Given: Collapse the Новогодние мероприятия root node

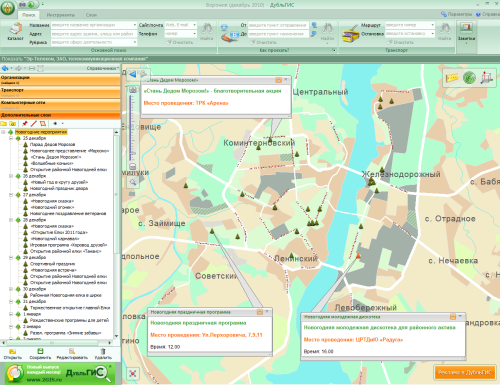Looking at the screenshot, I should point(3,132).
